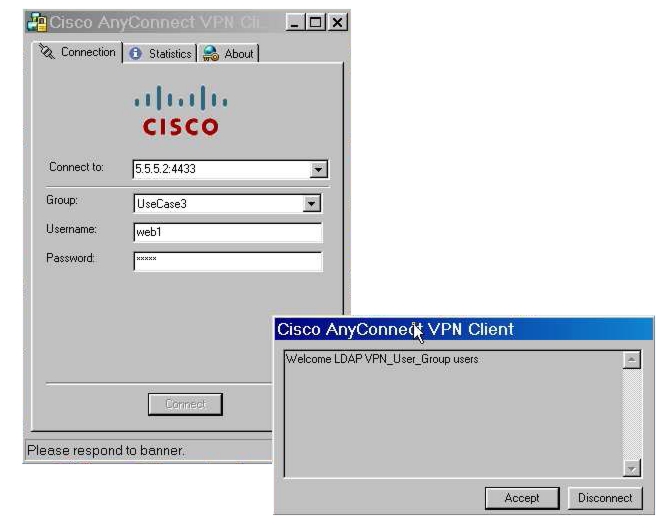Close the AnyConnect main window

337,22
